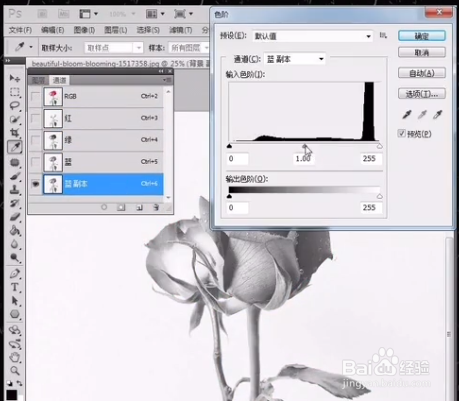Toggle visibility of 蓝 channel
The height and width of the screenshot is (401, 459).
click(36, 162)
